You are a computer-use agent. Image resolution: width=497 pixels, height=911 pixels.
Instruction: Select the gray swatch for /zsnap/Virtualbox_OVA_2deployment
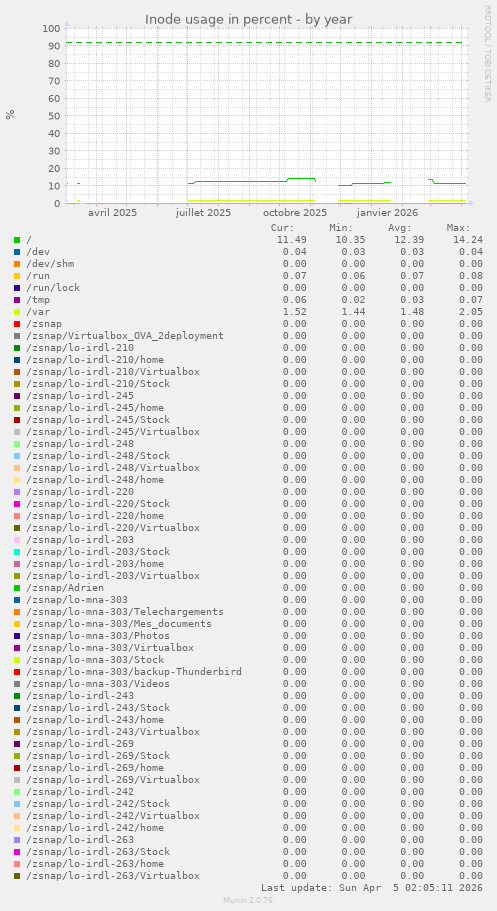tap(17, 336)
